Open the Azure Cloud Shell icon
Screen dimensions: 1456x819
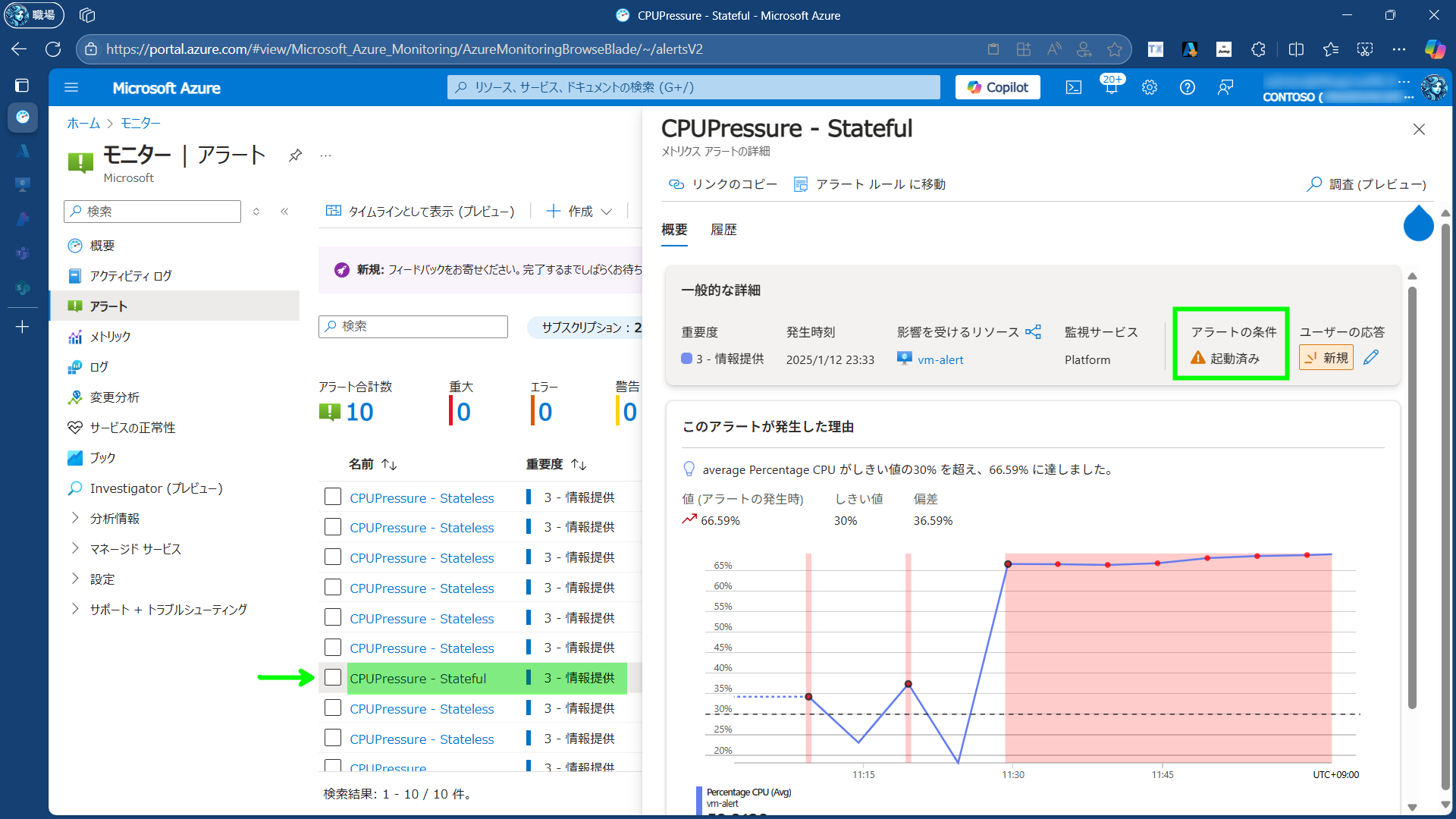coord(1074,88)
